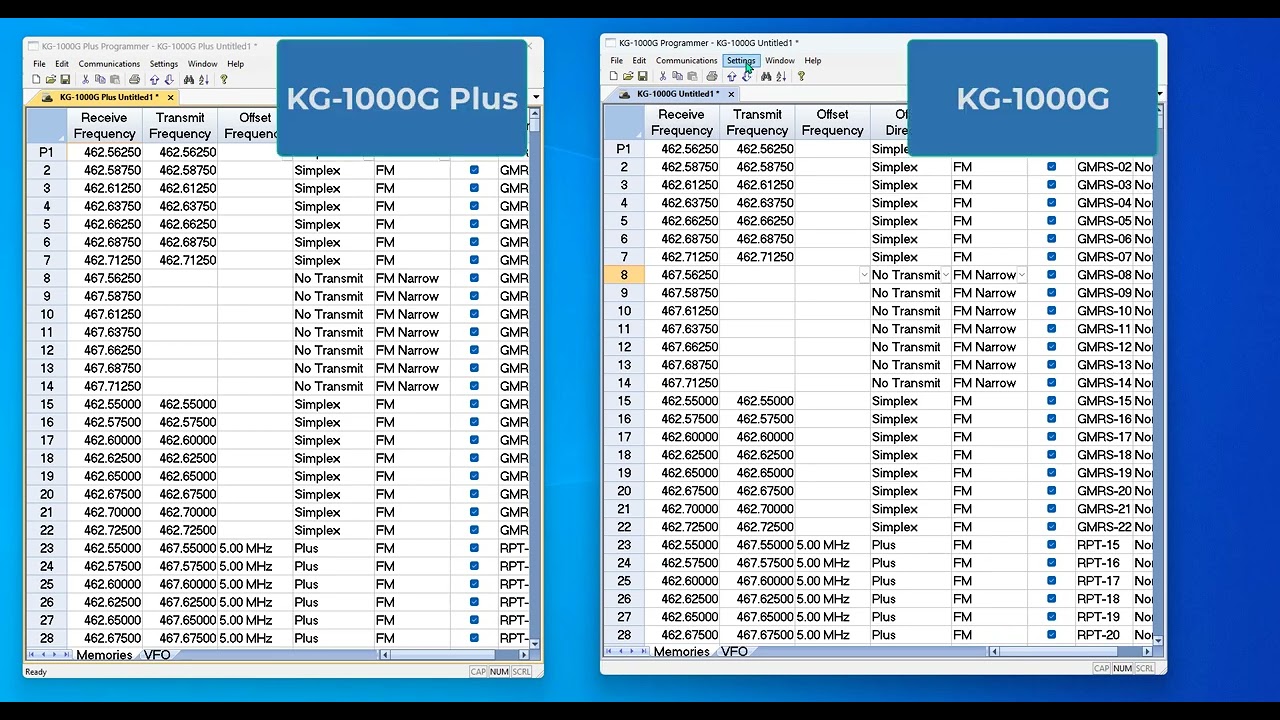The width and height of the screenshot is (1280, 720).
Task: Click Sort A-Z icon in KG-1000G Programmer window
Action: tap(781, 76)
